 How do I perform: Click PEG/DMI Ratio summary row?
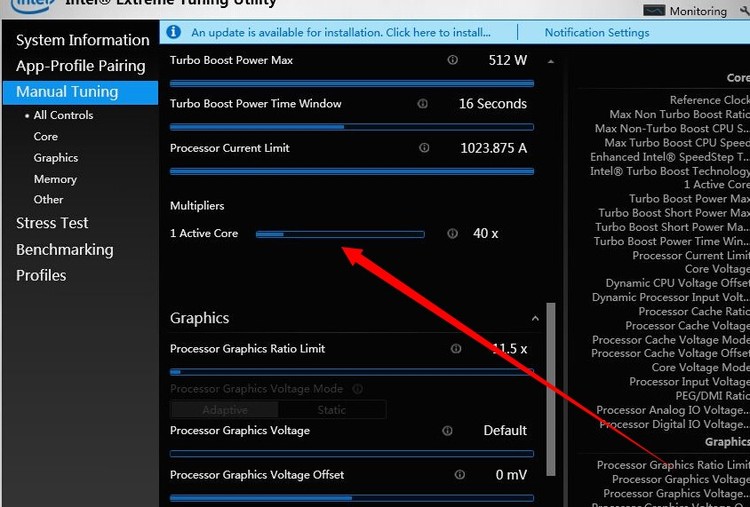(712, 396)
